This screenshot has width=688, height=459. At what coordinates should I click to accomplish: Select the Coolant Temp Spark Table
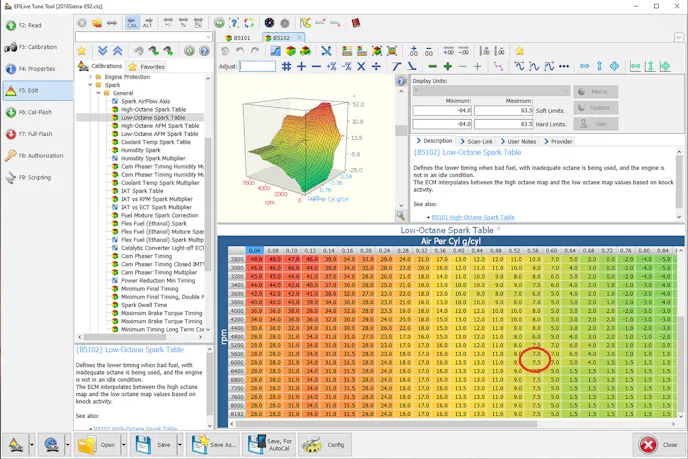pyautogui.click(x=155, y=142)
